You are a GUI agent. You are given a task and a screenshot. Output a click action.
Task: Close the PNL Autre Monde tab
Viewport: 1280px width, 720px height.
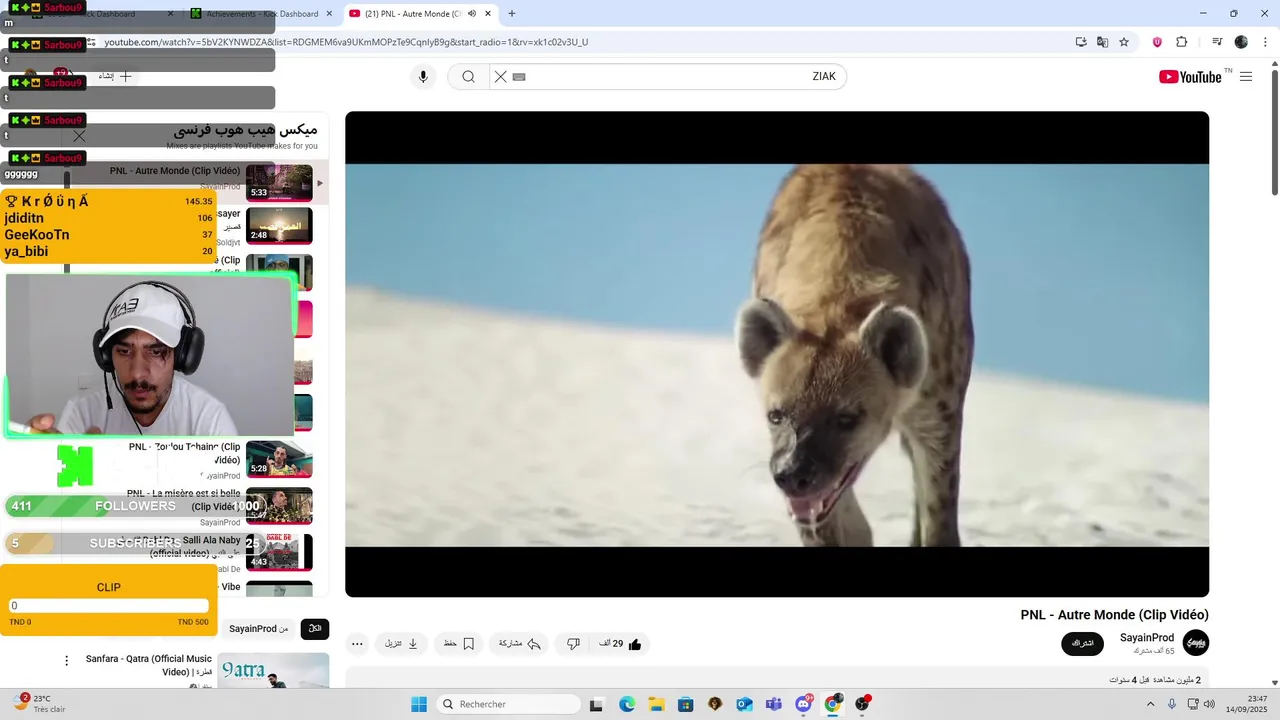[x=488, y=14]
